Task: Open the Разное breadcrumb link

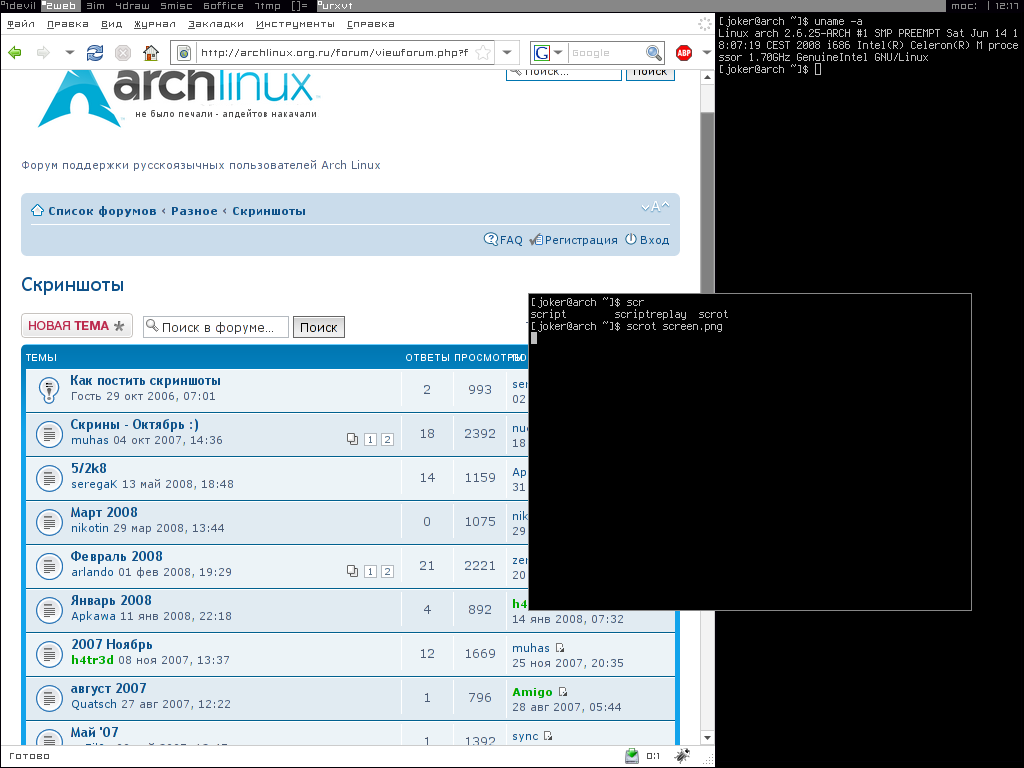Action: [x=194, y=211]
